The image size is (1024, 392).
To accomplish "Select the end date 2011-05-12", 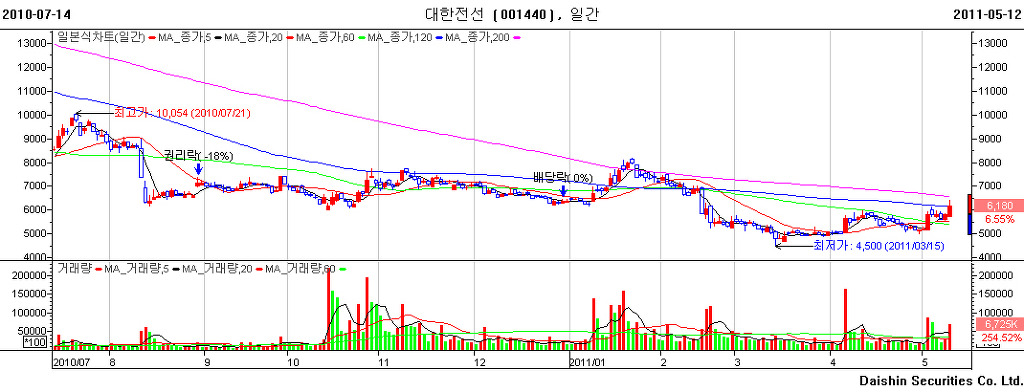I will (x=987, y=14).
